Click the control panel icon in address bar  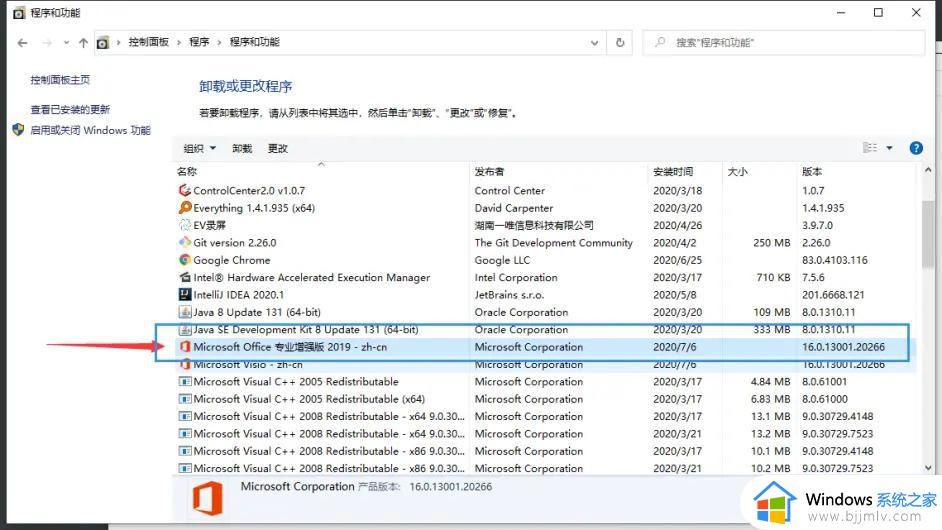[x=103, y=43]
